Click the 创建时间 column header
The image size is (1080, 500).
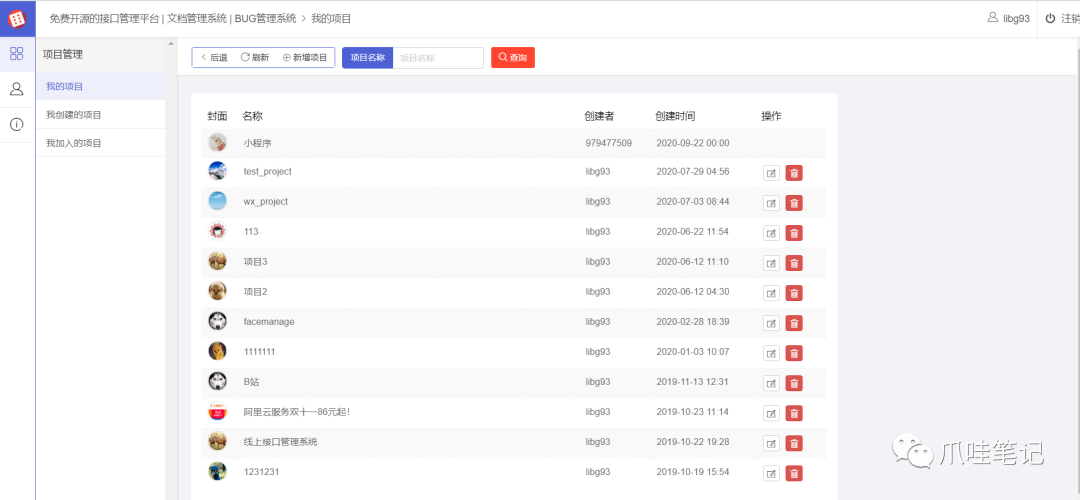675,116
